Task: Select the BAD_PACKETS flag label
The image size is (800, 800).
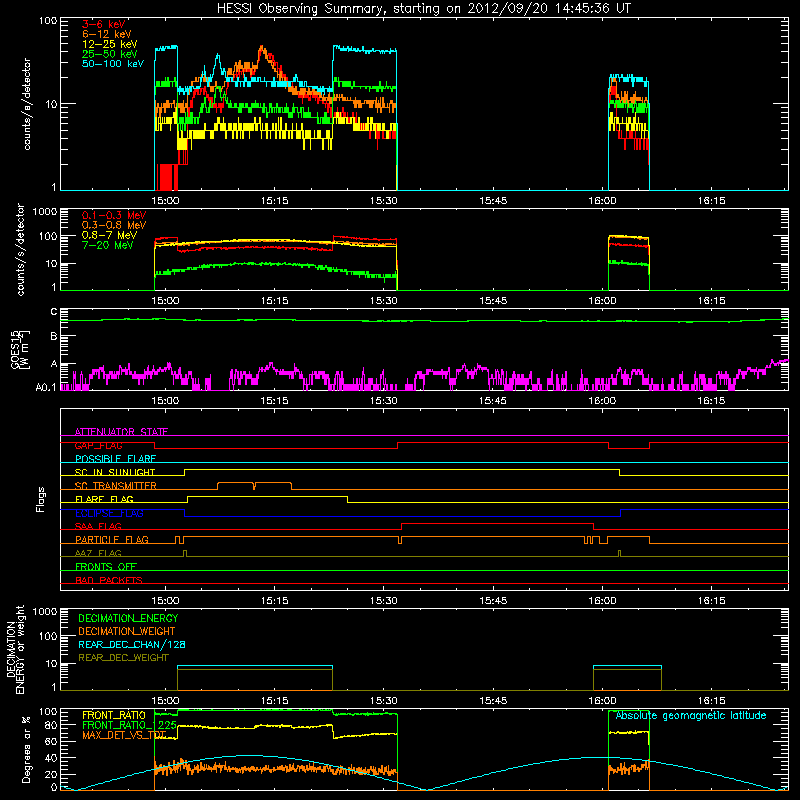Action: [x=109, y=580]
